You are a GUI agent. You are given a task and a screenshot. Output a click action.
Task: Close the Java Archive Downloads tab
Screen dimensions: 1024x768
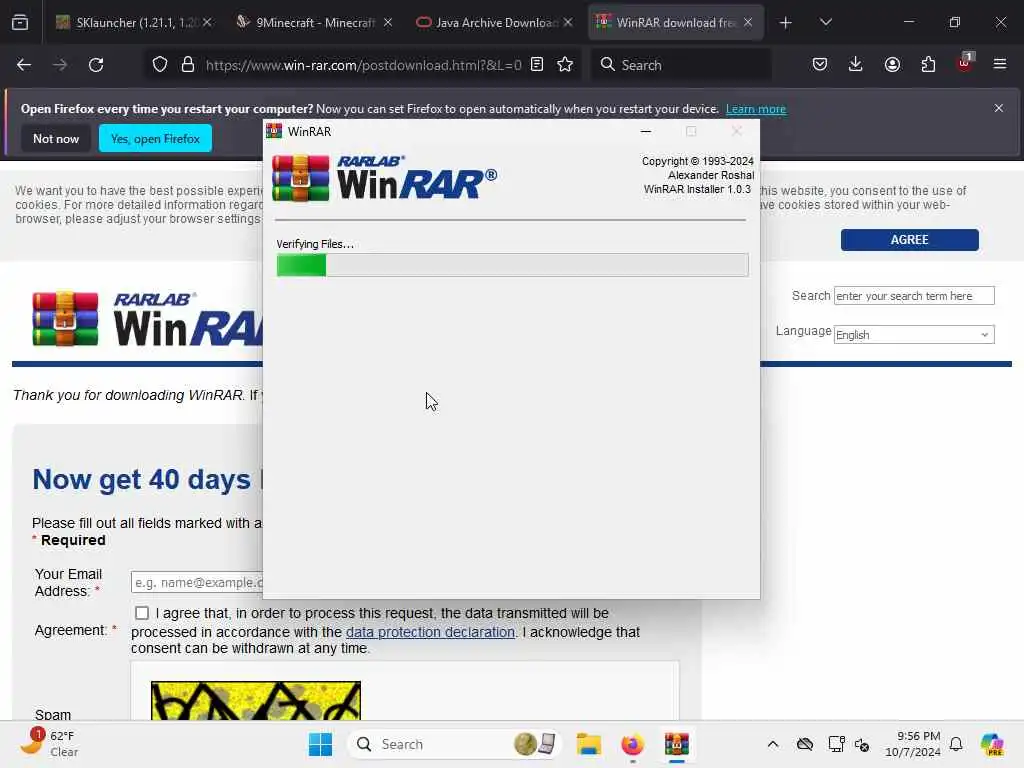click(x=568, y=23)
